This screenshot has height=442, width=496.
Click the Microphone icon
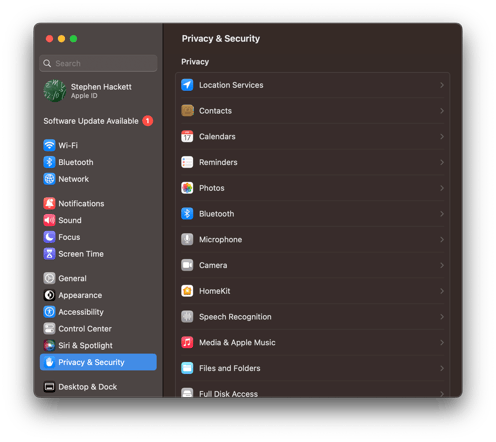[187, 239]
